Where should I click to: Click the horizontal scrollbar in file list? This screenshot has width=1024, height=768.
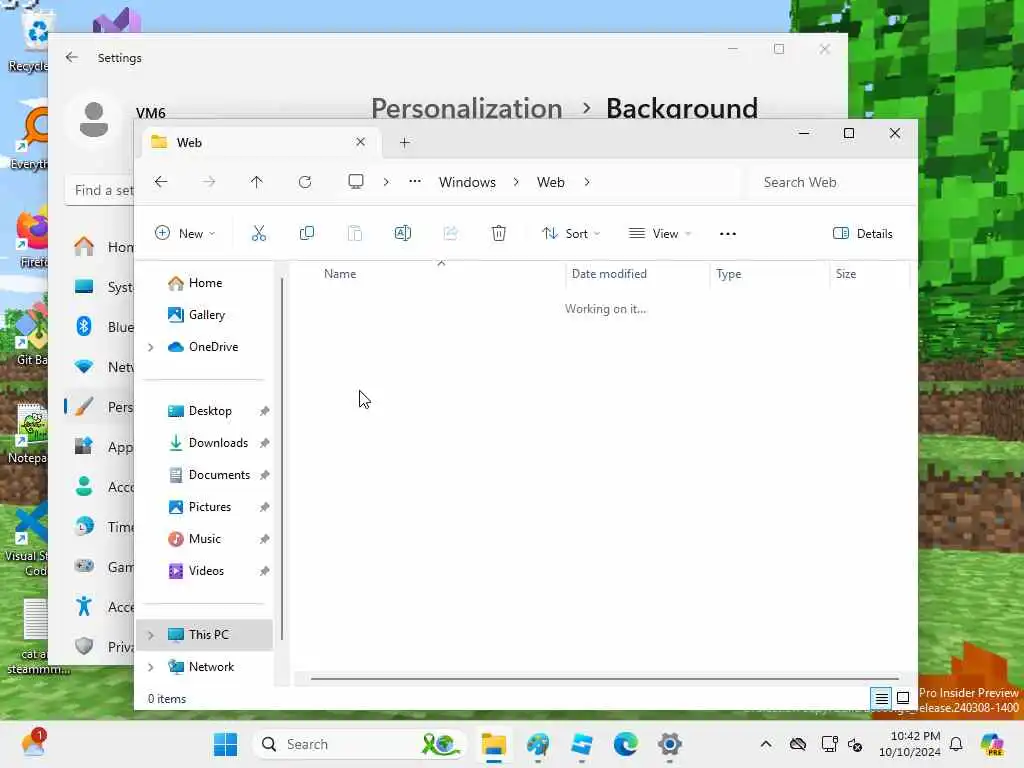[605, 679]
